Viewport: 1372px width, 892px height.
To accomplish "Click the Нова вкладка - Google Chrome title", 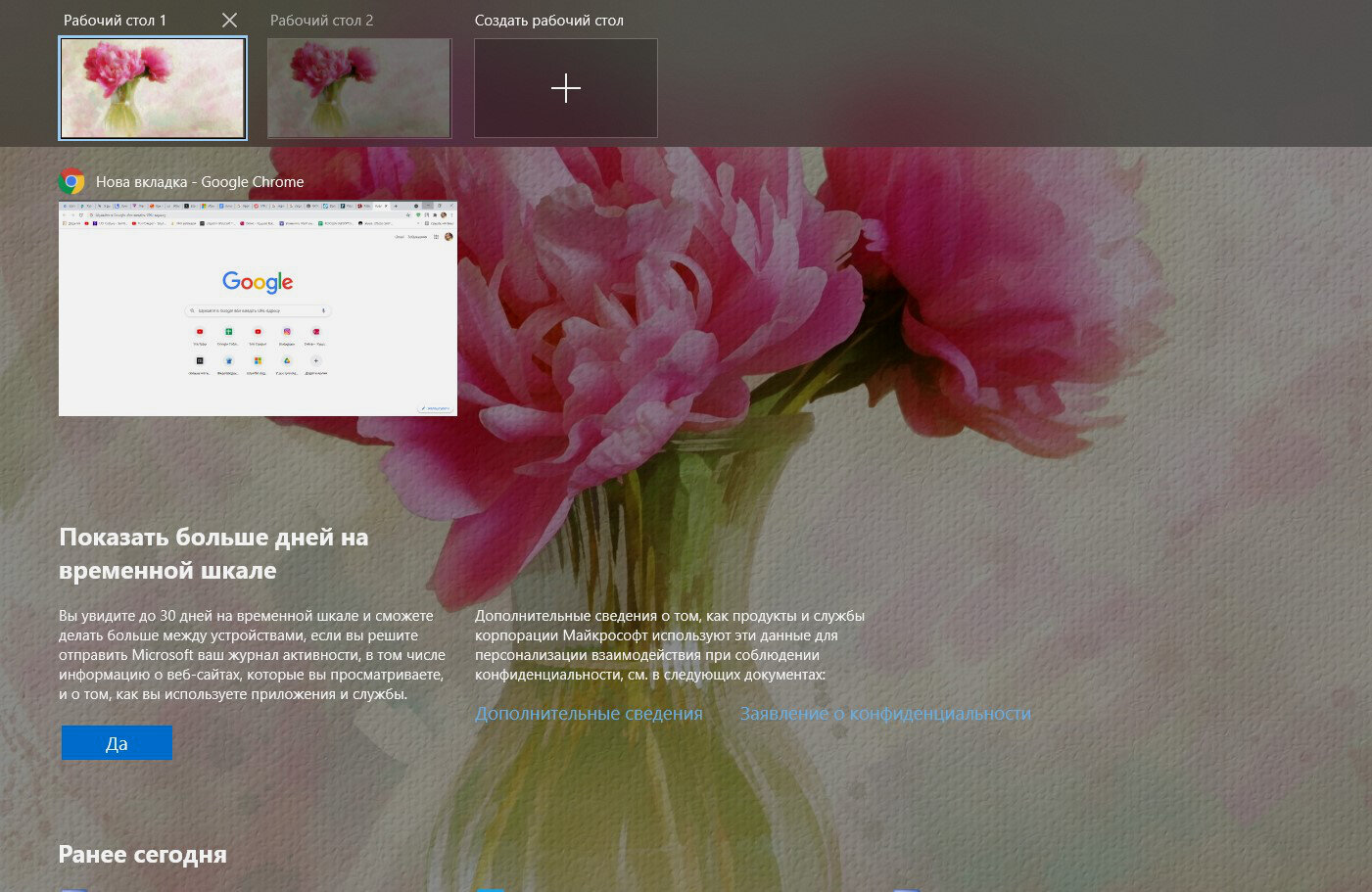I will tap(200, 181).
